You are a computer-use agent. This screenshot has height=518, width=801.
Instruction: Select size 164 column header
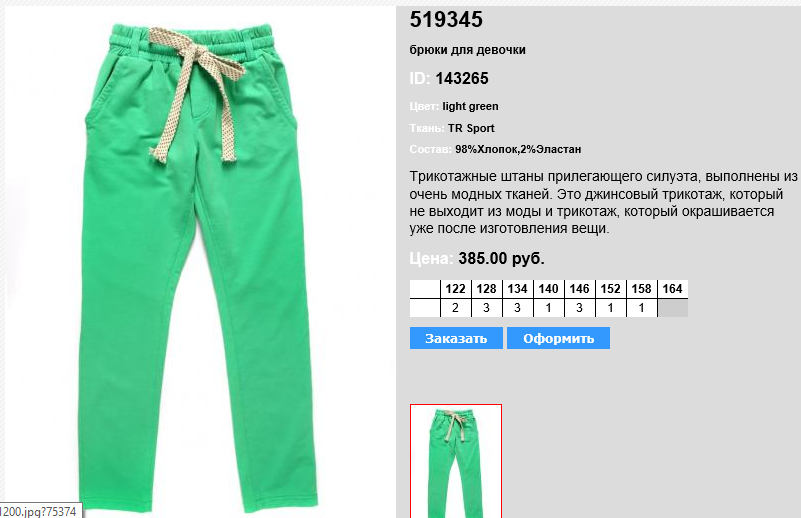coord(673,289)
